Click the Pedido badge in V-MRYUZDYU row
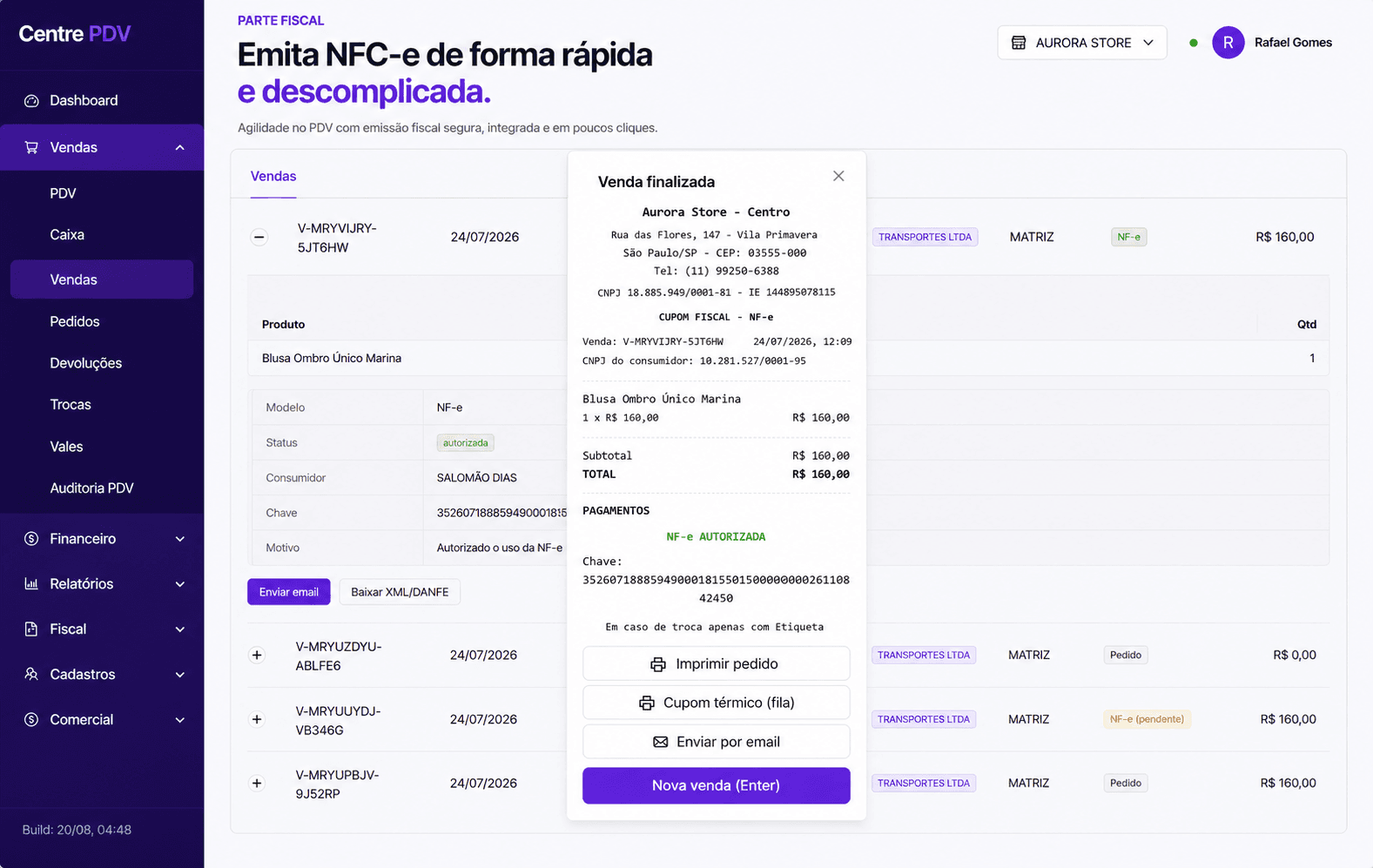This screenshot has height=868, width=1373. (x=1126, y=655)
